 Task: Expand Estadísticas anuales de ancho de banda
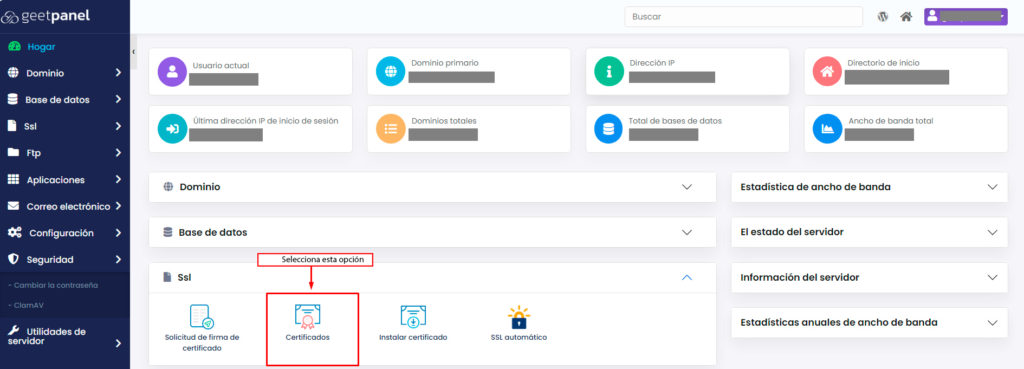pyautogui.click(x=869, y=323)
